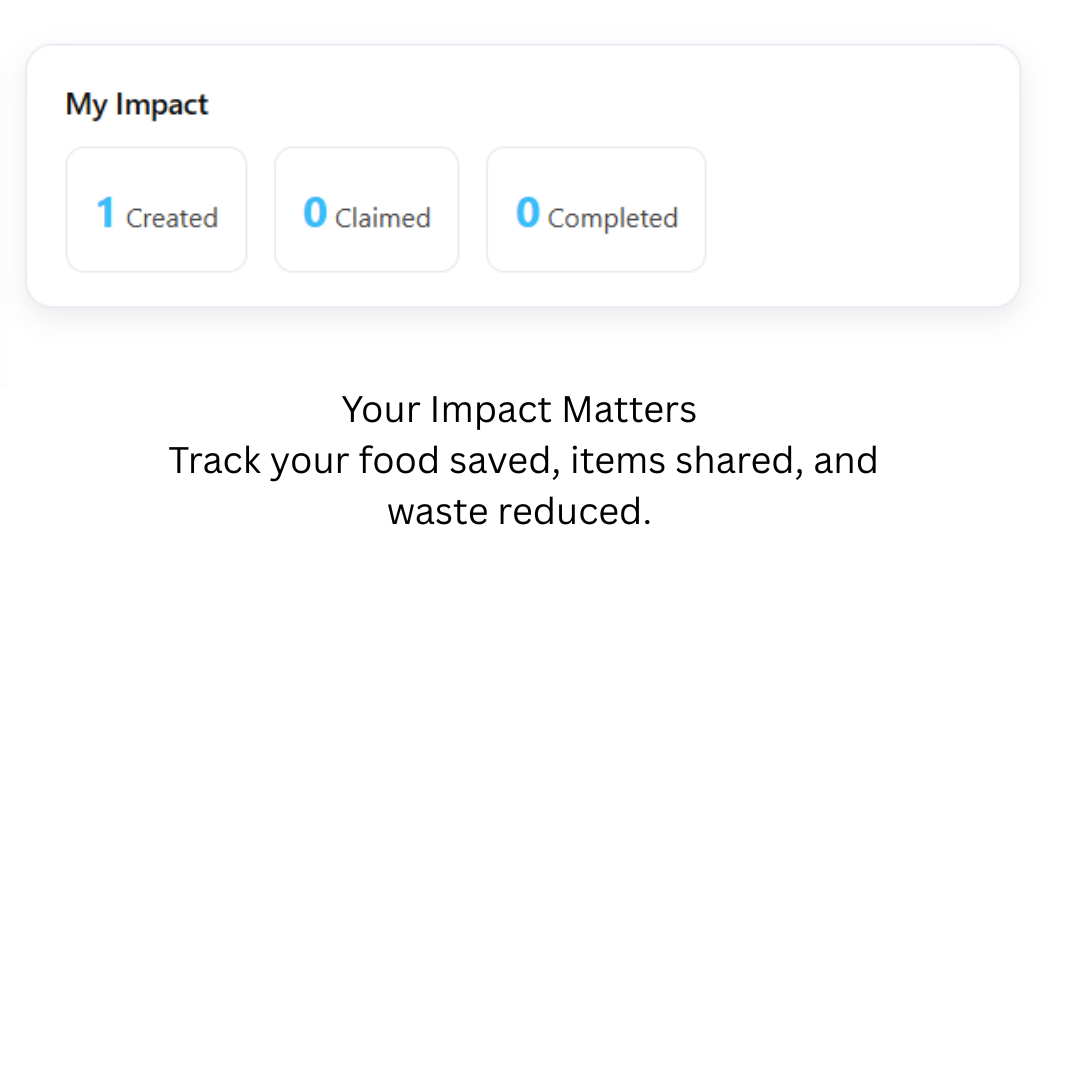Click the Claimed label text
The image size is (1080, 1080).
(383, 218)
